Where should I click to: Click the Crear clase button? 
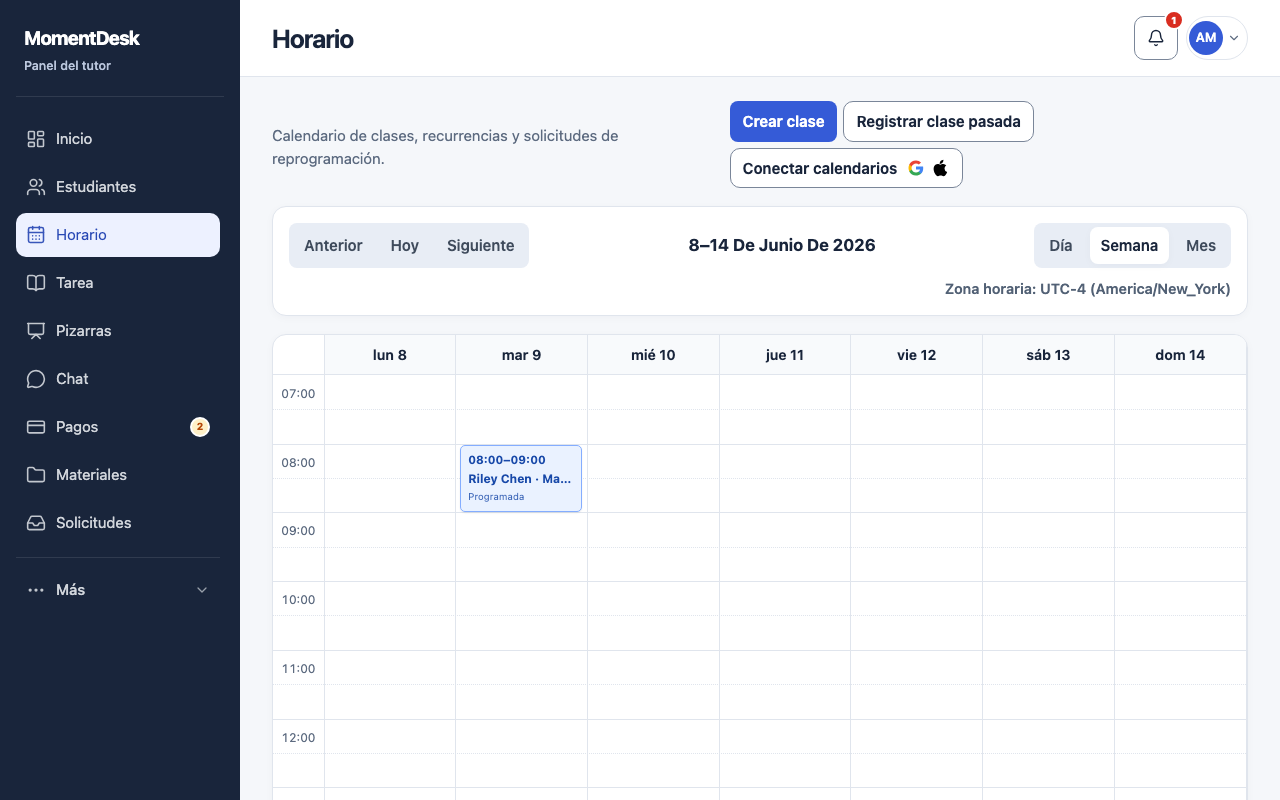tap(783, 121)
